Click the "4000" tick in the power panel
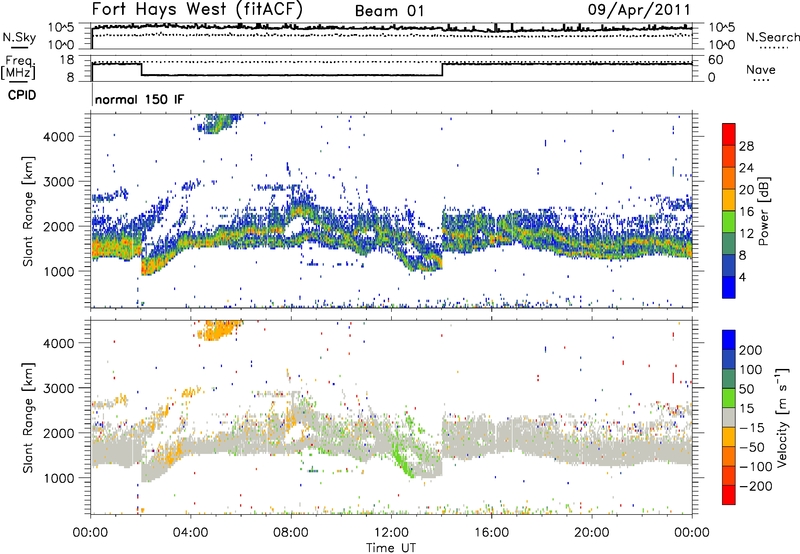The image size is (800, 554). [59, 137]
